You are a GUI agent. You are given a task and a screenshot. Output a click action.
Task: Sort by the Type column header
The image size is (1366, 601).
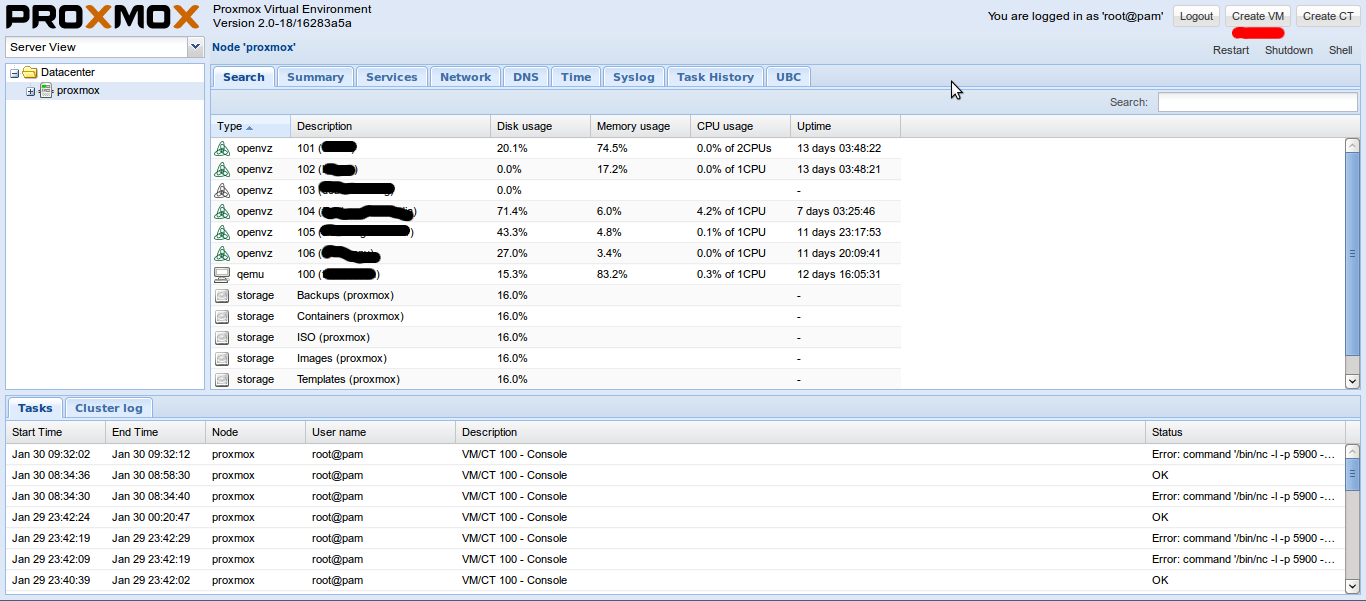[x=251, y=126]
